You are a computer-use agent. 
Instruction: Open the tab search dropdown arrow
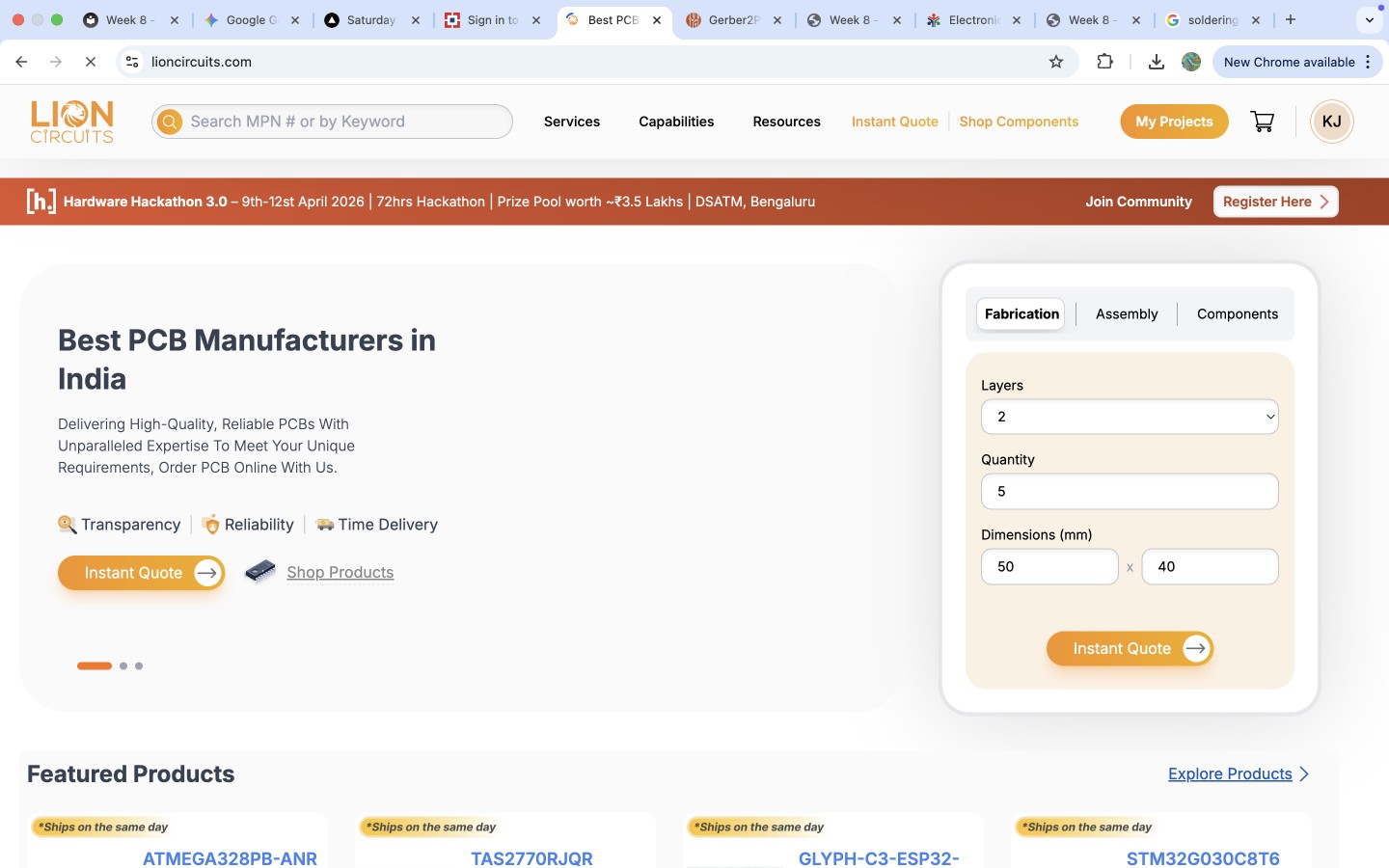[x=1370, y=19]
